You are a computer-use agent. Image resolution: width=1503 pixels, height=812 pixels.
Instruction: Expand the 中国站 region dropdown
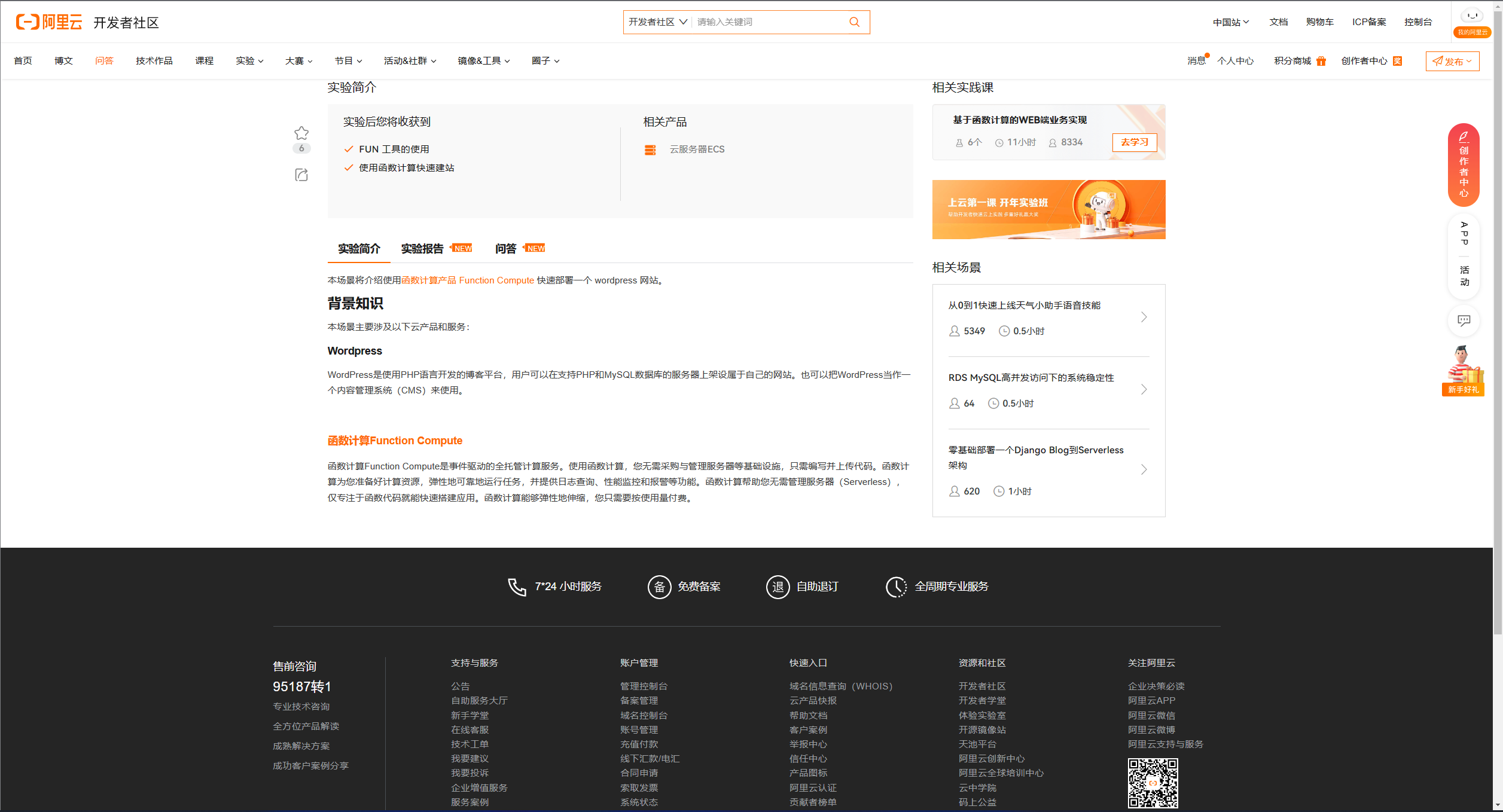click(1230, 22)
